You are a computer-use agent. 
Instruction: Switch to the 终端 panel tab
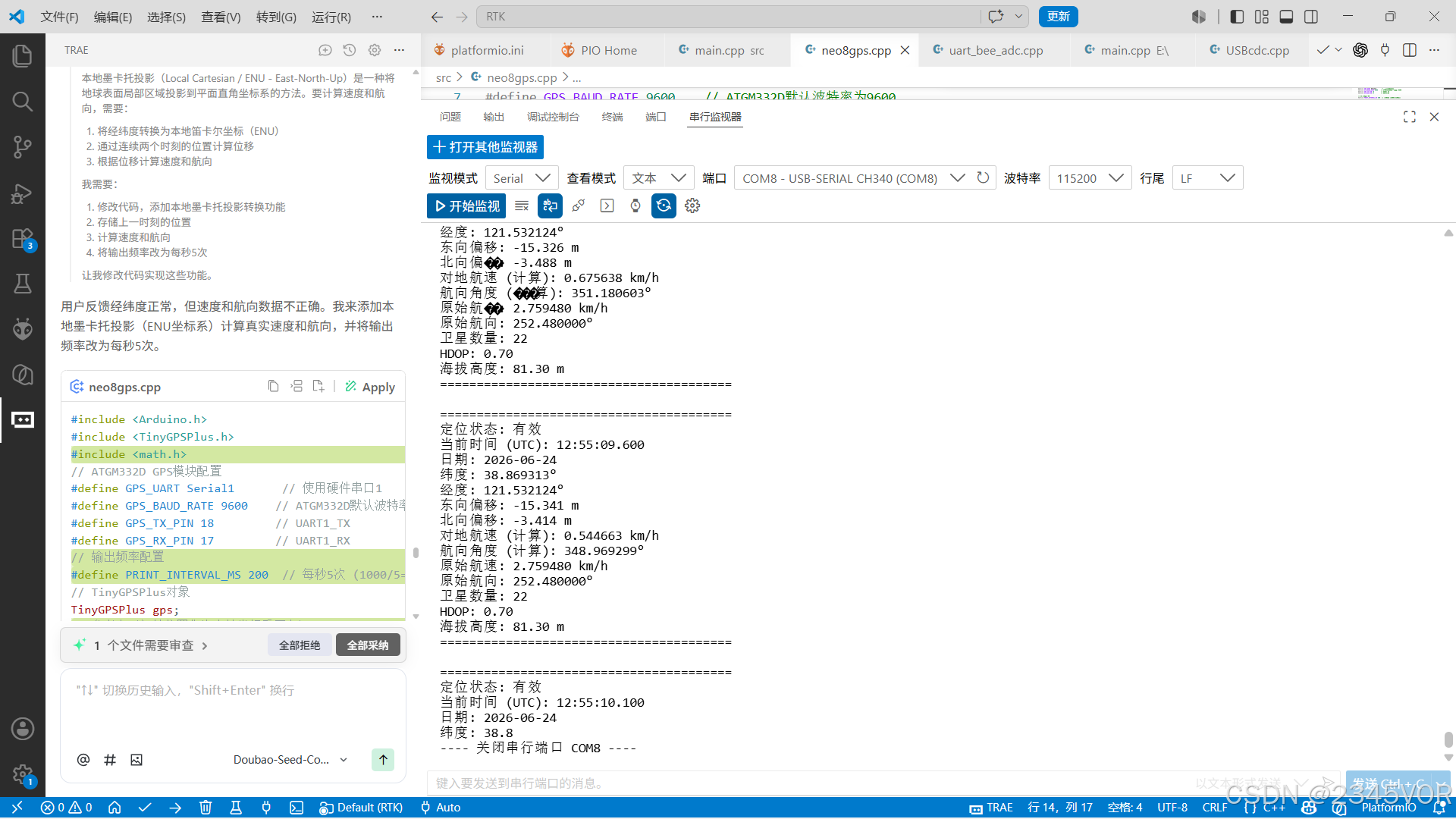[612, 117]
